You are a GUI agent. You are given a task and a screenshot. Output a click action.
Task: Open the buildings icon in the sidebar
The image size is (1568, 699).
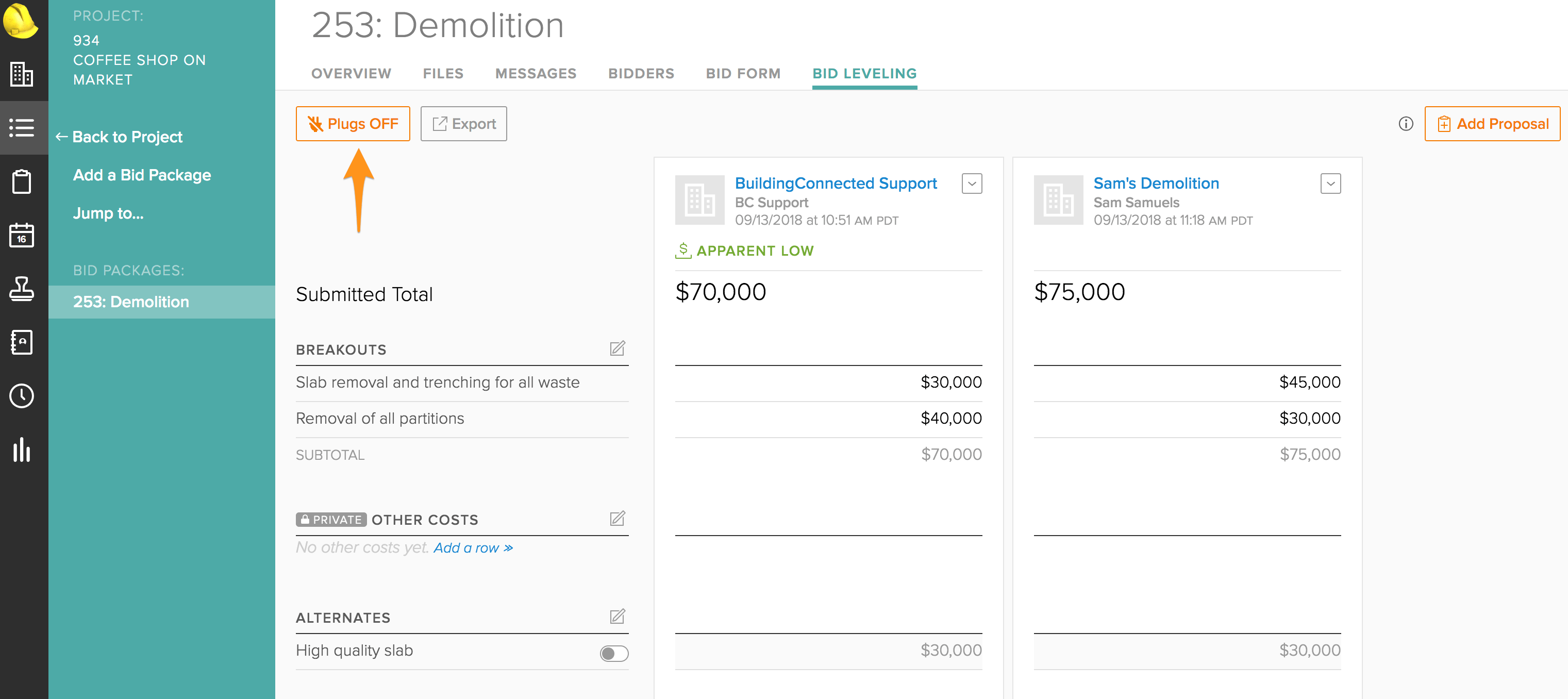tap(22, 74)
